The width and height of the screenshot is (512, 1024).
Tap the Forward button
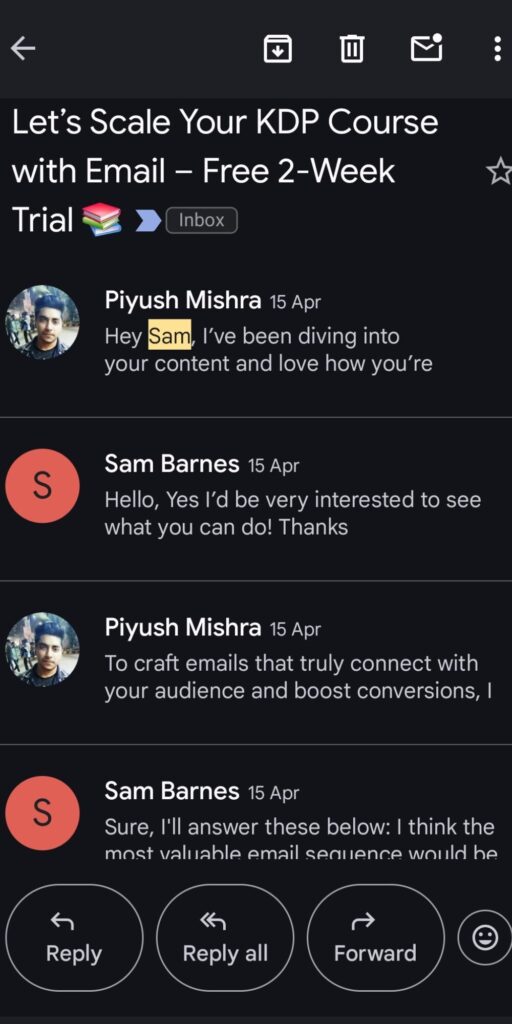376,938
